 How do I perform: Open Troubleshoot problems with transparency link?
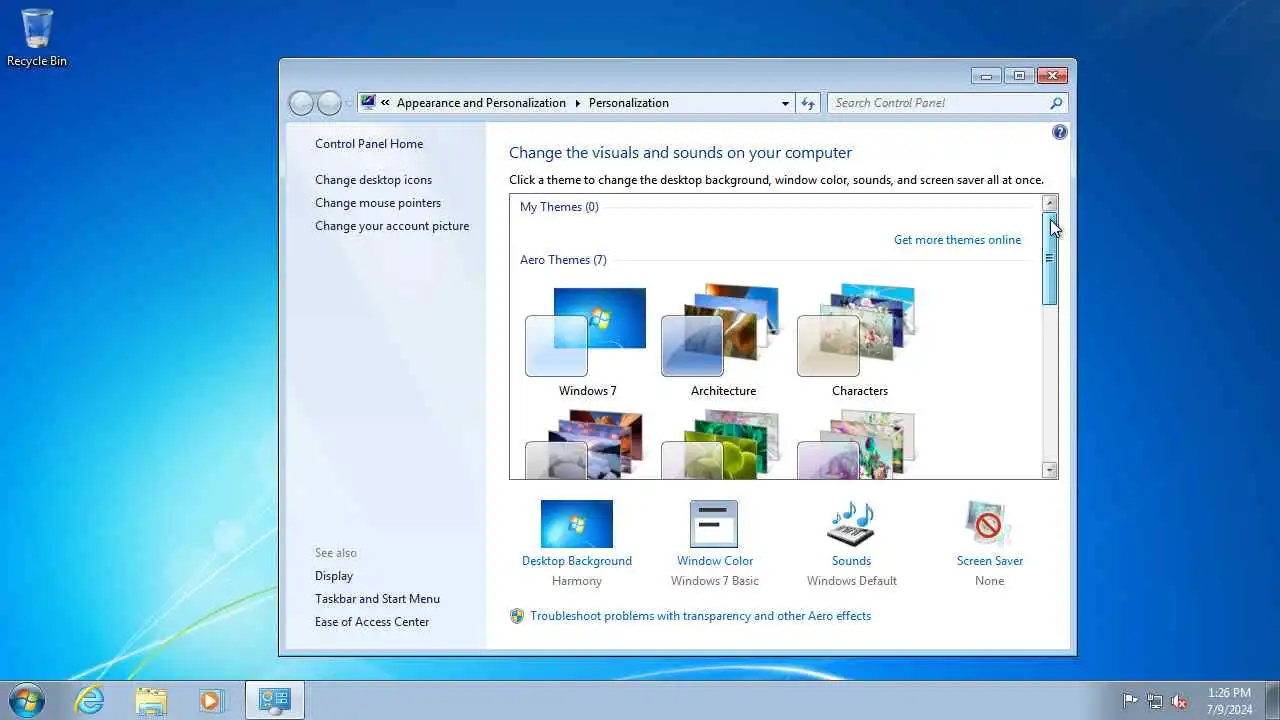point(700,616)
